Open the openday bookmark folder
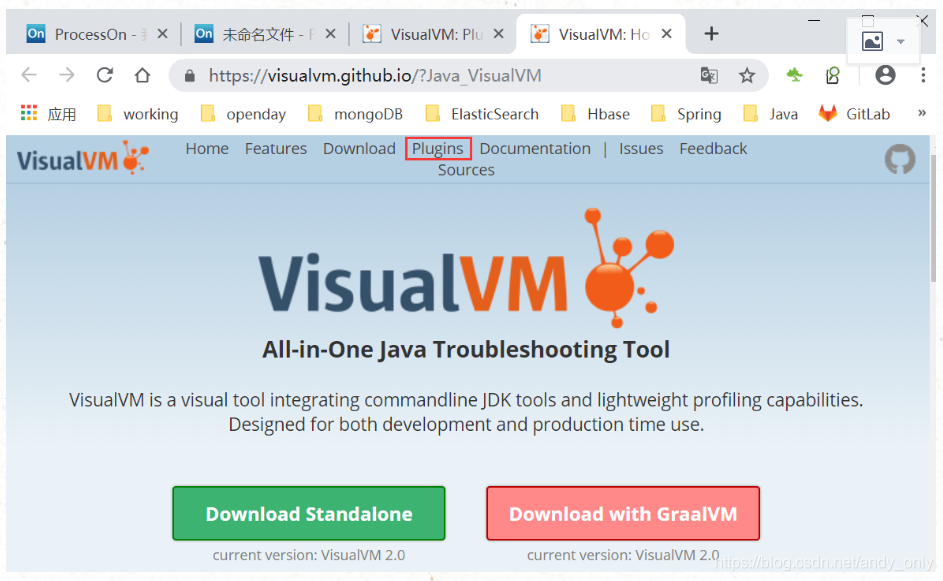Screen dimensions: 943x581 point(243,114)
